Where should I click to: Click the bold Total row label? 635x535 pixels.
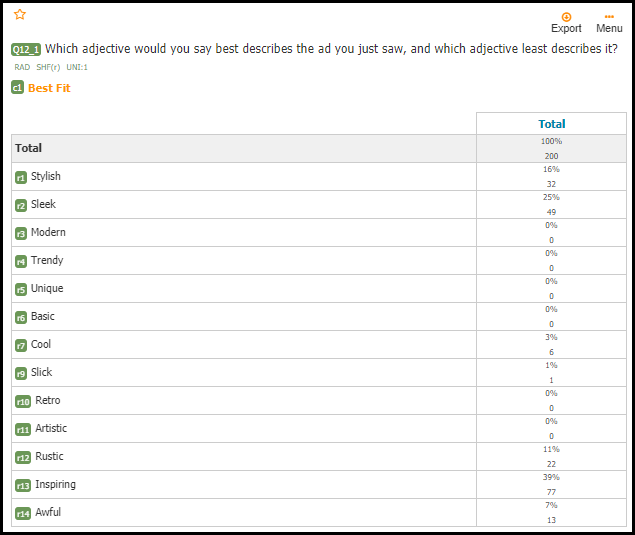point(28,148)
